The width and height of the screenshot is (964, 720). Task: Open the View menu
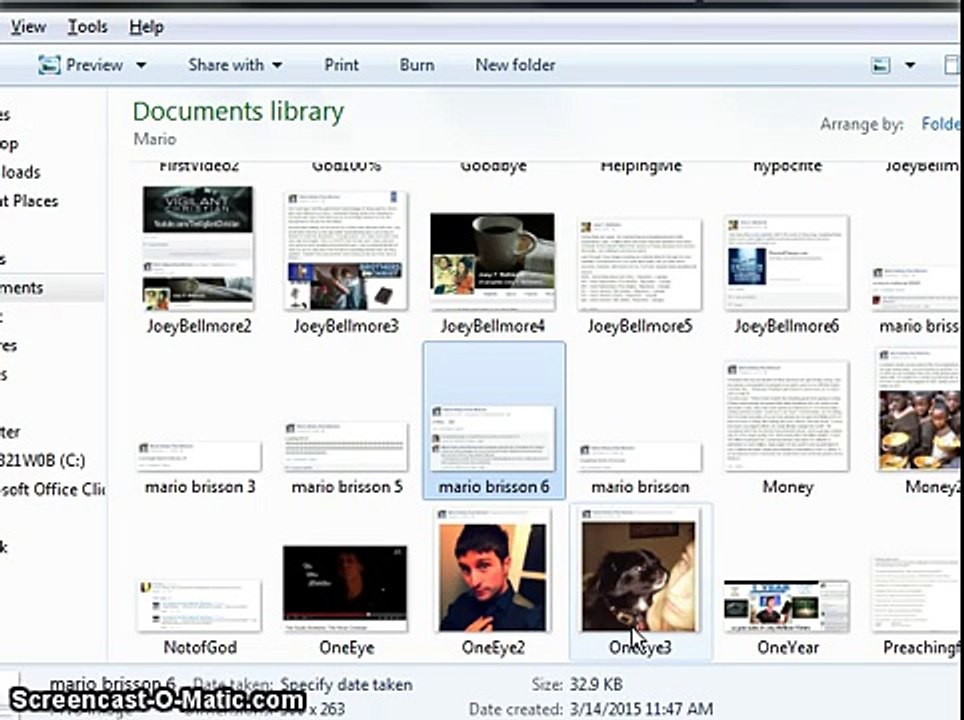point(28,27)
